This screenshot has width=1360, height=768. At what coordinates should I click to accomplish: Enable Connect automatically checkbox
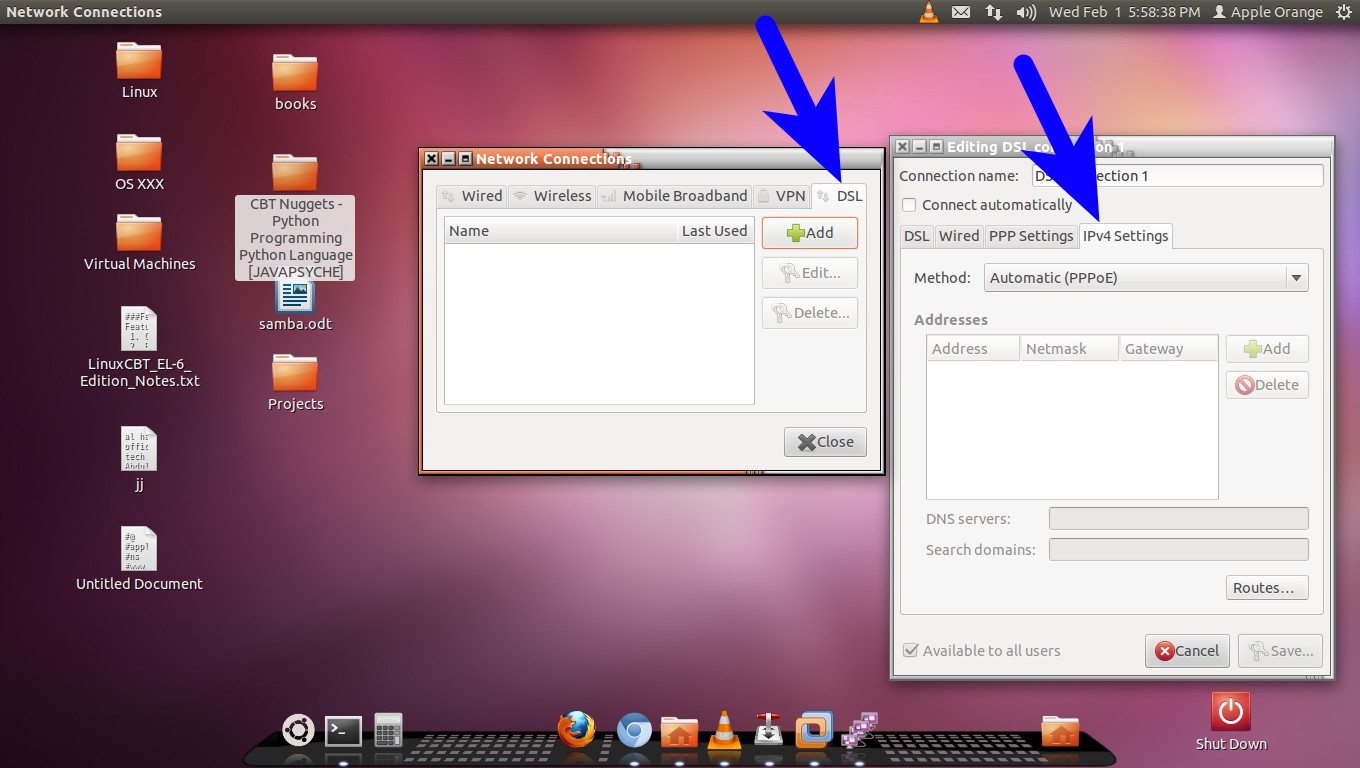coord(909,205)
